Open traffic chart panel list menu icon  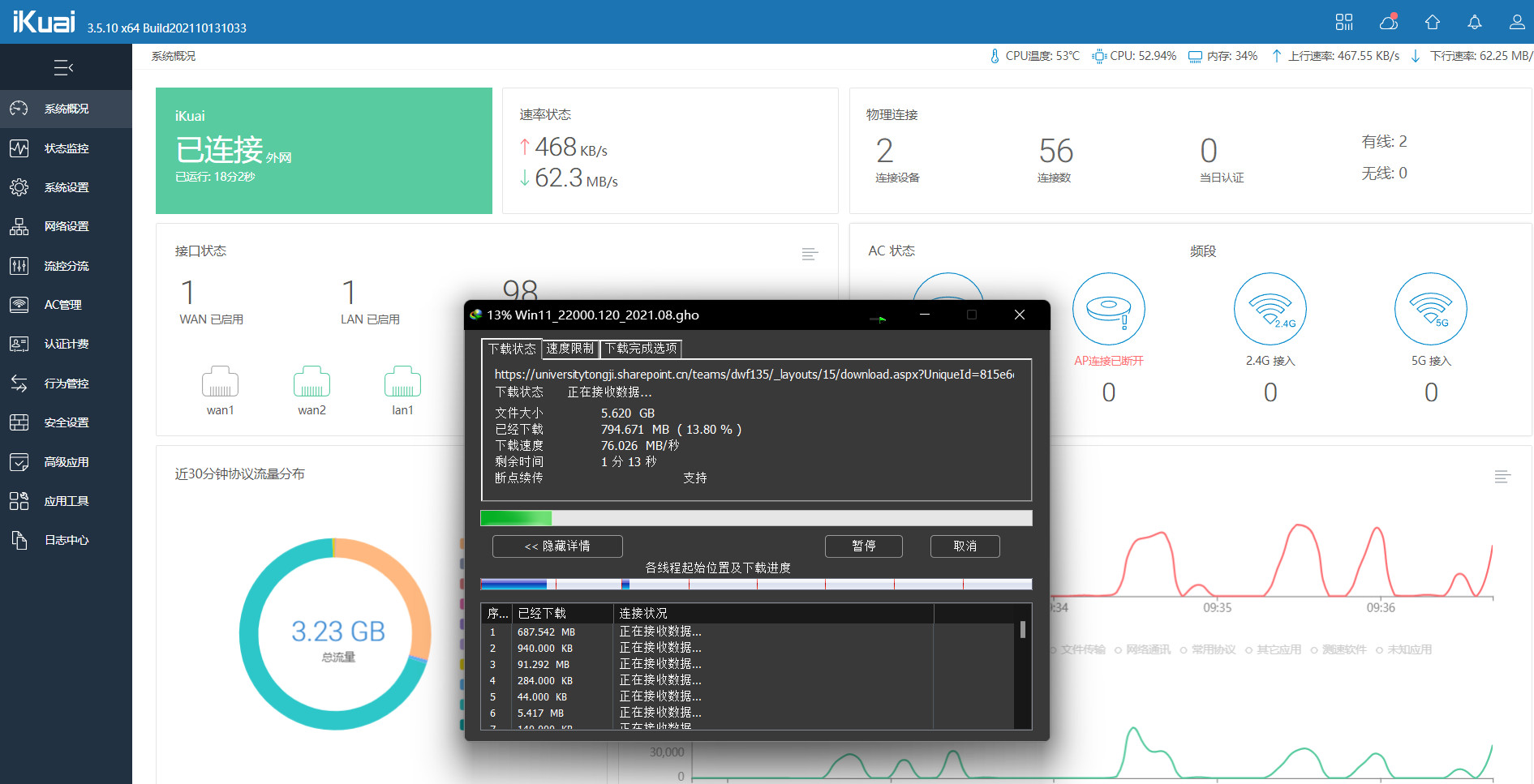pos(1502,477)
